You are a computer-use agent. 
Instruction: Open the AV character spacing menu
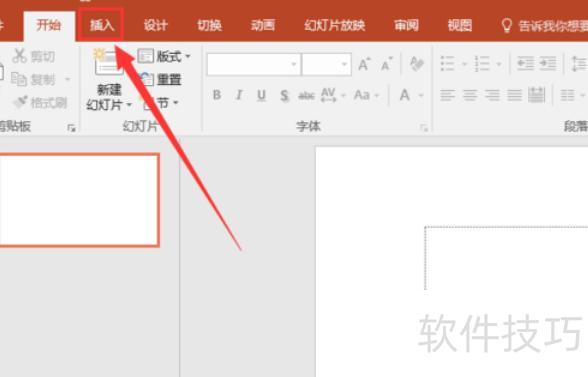pyautogui.click(x=332, y=95)
